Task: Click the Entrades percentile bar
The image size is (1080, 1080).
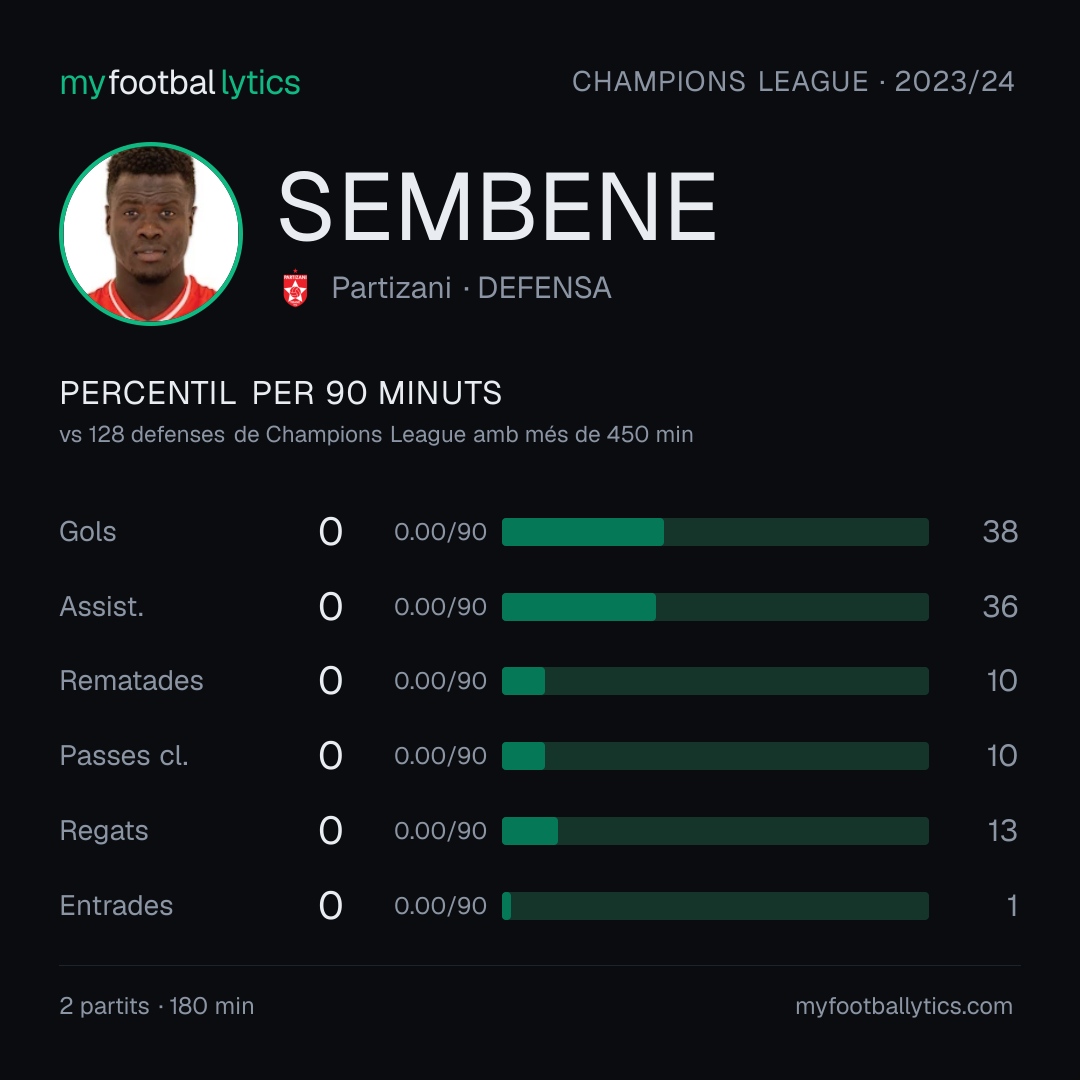Action: pyautogui.click(x=715, y=906)
